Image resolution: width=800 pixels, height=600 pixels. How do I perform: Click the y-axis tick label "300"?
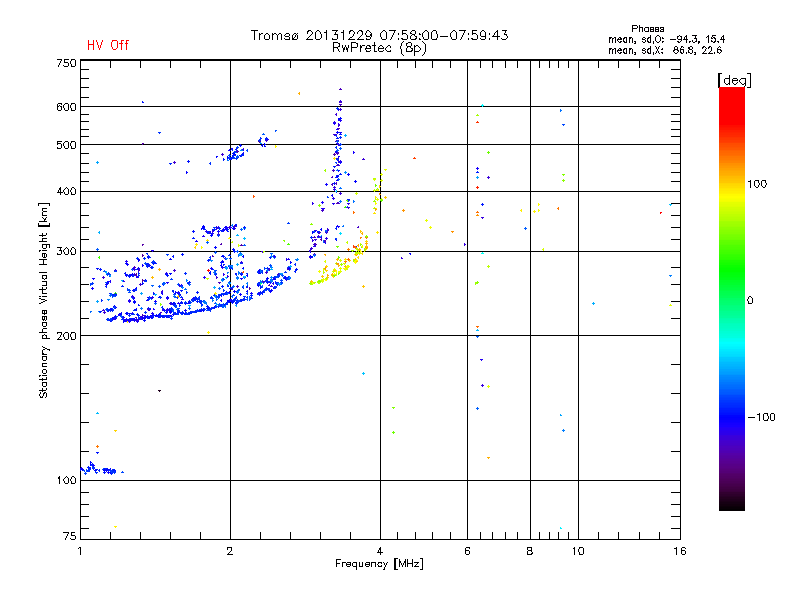coord(66,252)
